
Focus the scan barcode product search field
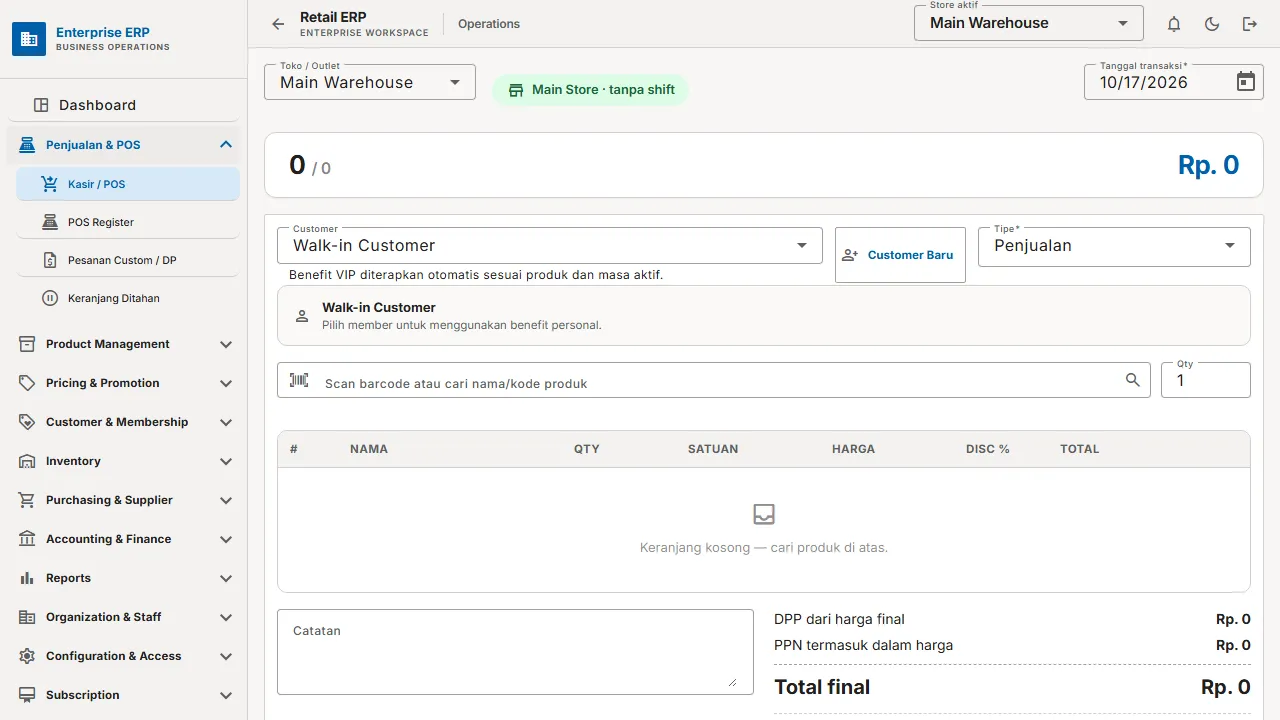(x=714, y=380)
